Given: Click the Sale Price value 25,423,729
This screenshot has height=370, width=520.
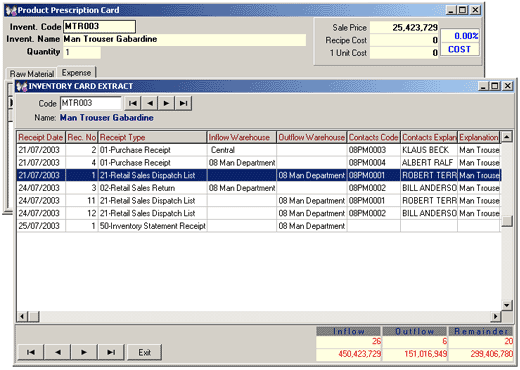Looking at the screenshot, I should tap(404, 28).
